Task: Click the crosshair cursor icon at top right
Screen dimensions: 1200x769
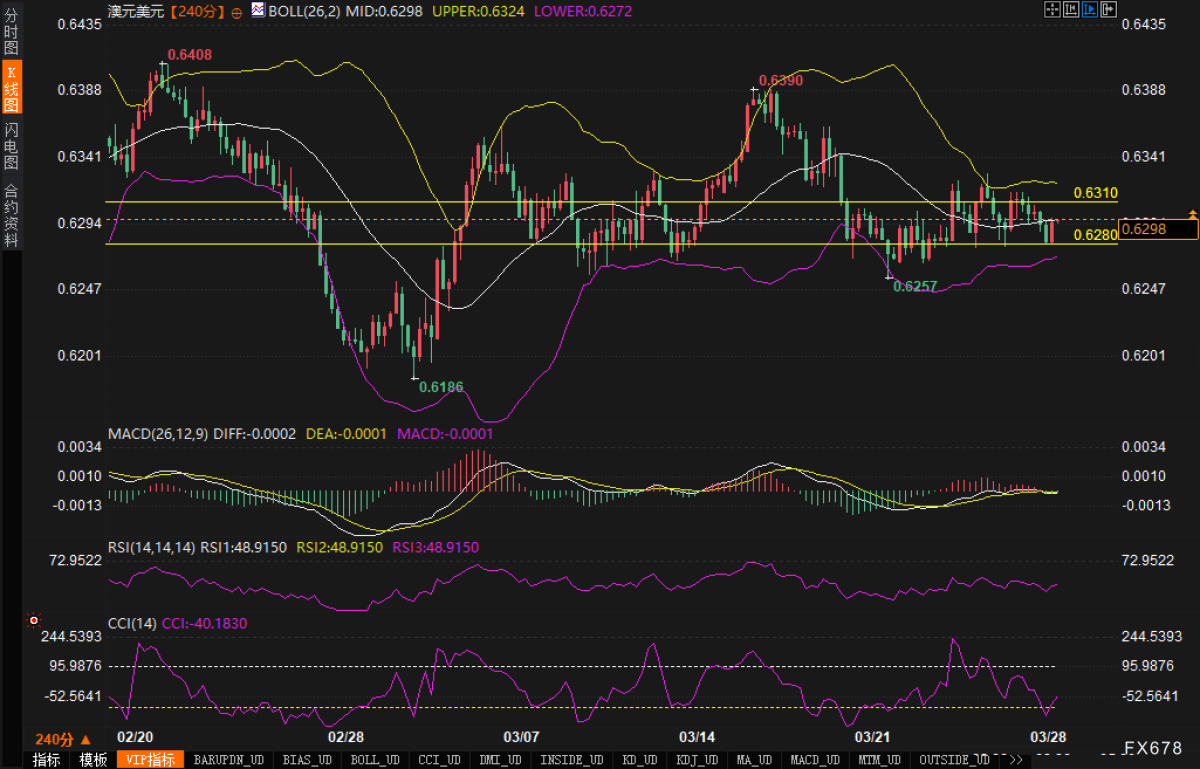Action: pyautogui.click(x=1052, y=9)
